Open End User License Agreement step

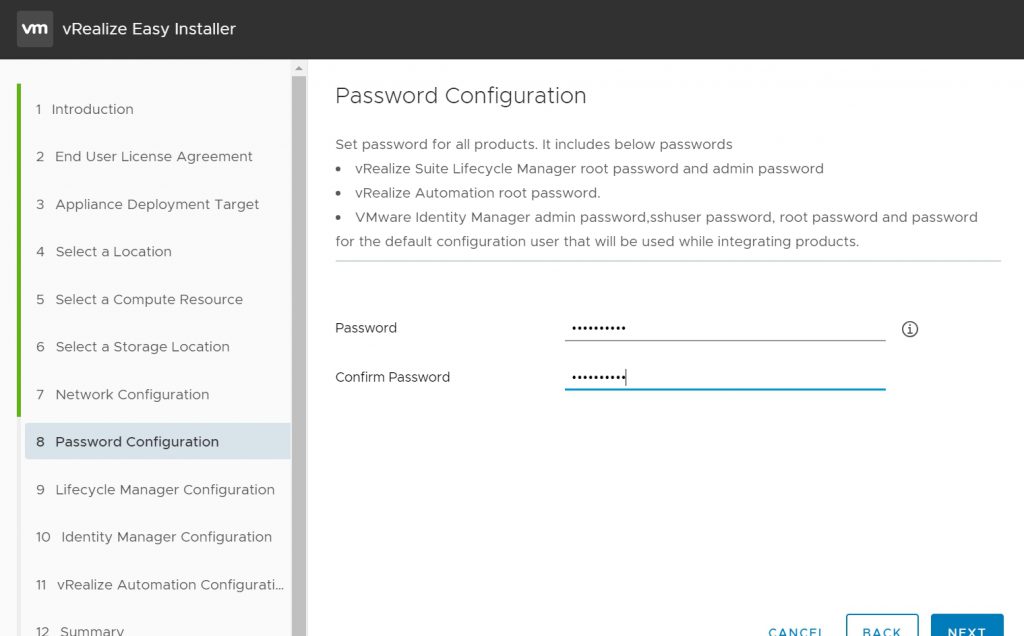tap(144, 157)
